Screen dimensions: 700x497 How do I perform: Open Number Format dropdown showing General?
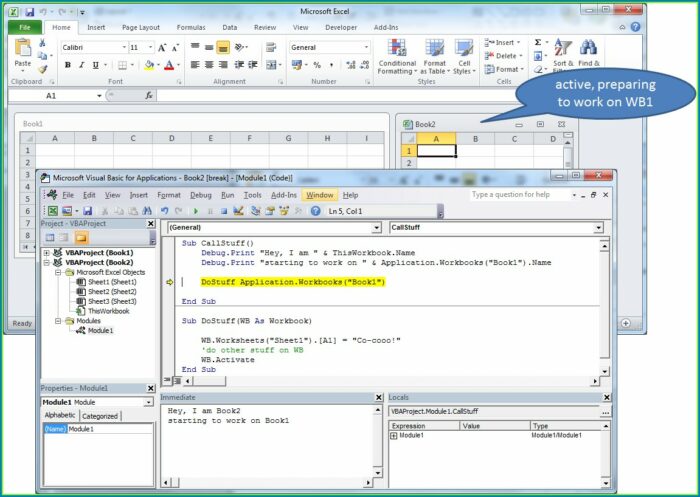367,47
